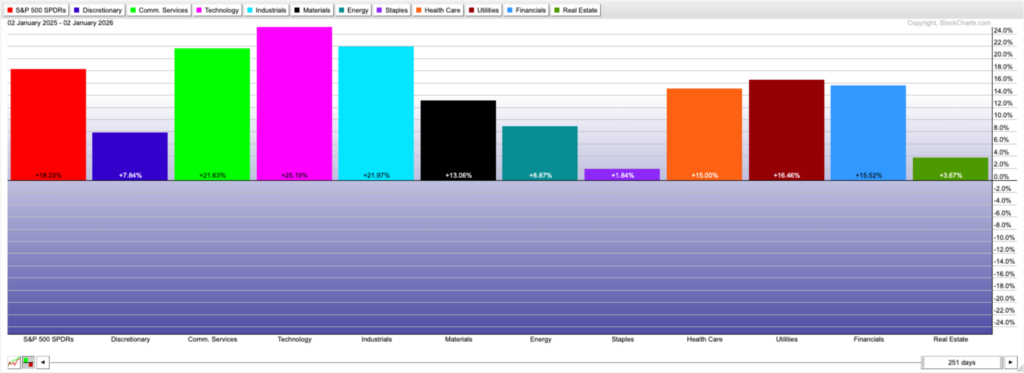1024x373 pixels.
Task: Click the black Materials bar
Action: point(458,140)
